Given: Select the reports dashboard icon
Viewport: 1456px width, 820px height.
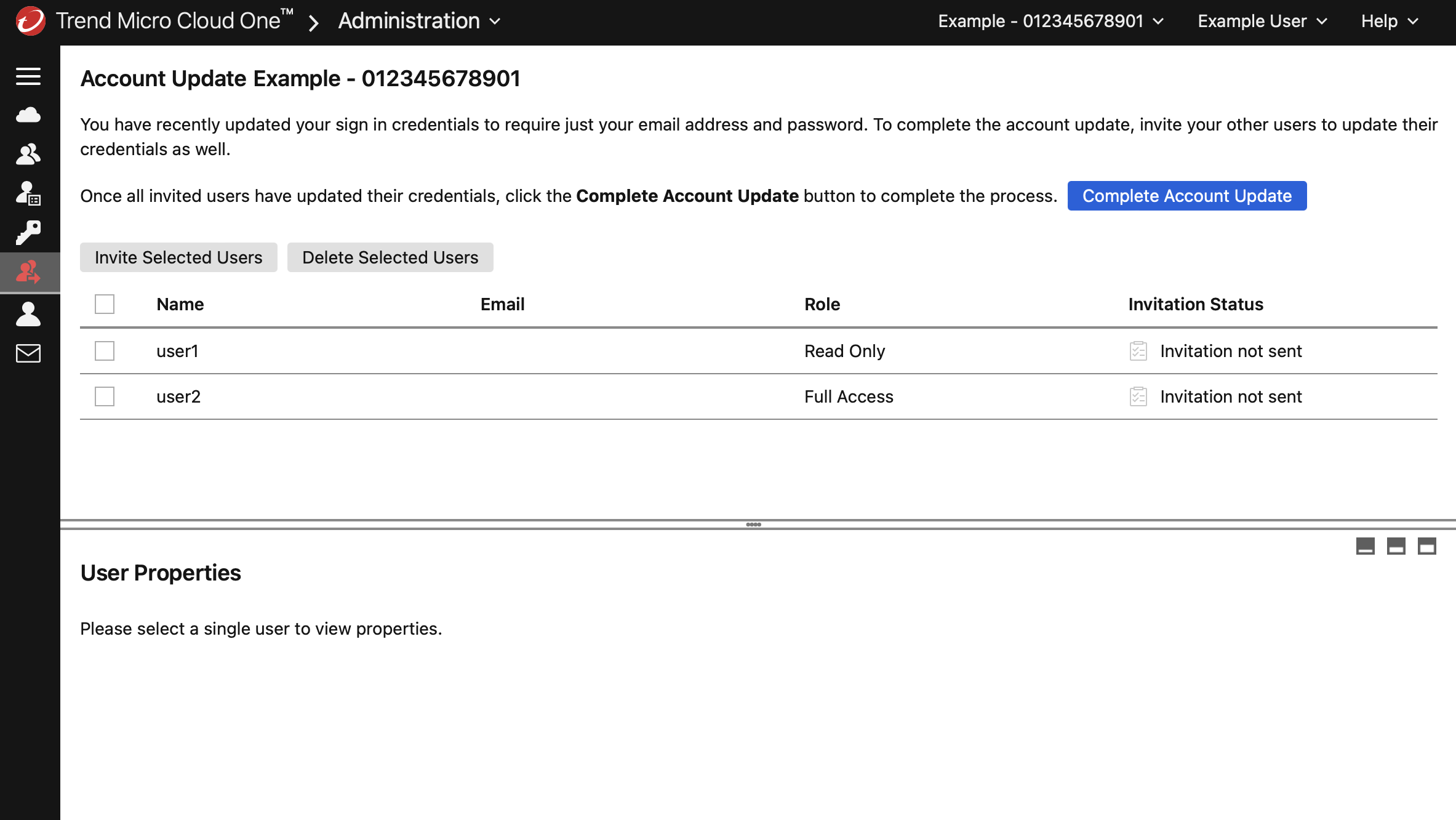Looking at the screenshot, I should click(x=29, y=193).
